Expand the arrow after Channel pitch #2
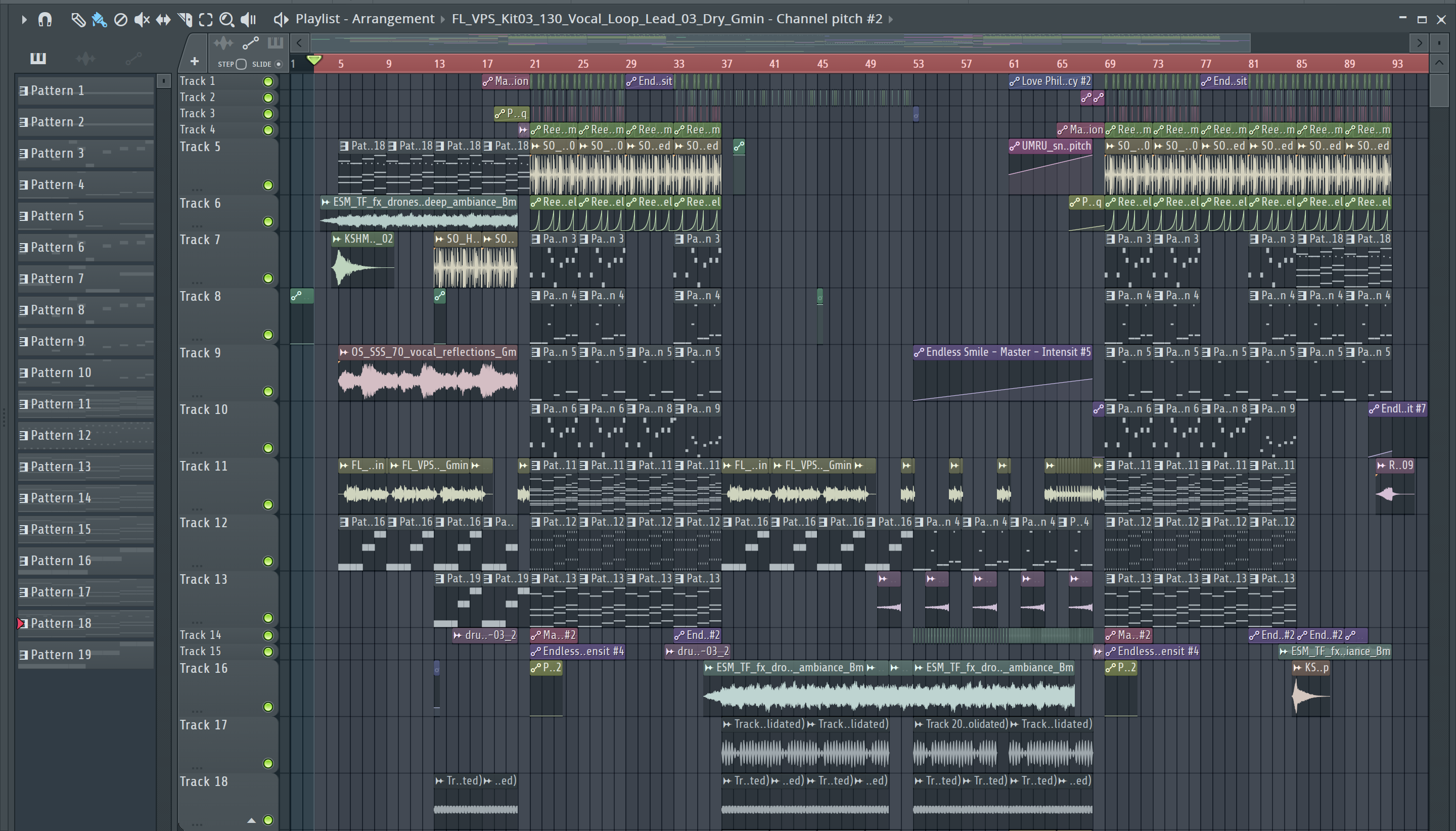The height and width of the screenshot is (831, 1456). 890,19
